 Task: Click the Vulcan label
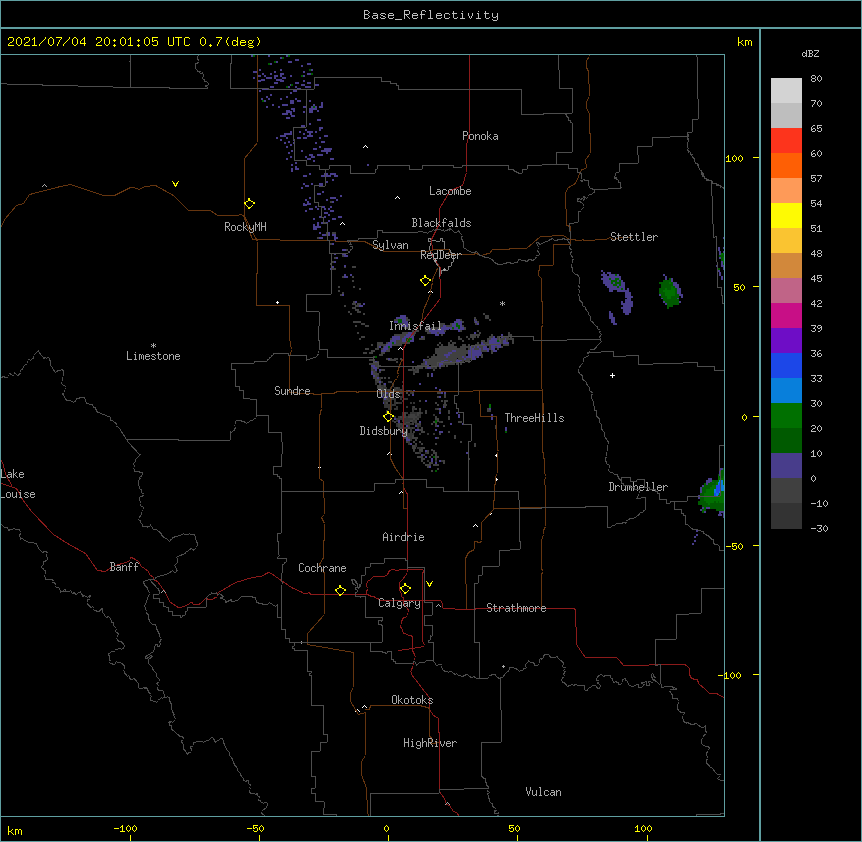543,792
